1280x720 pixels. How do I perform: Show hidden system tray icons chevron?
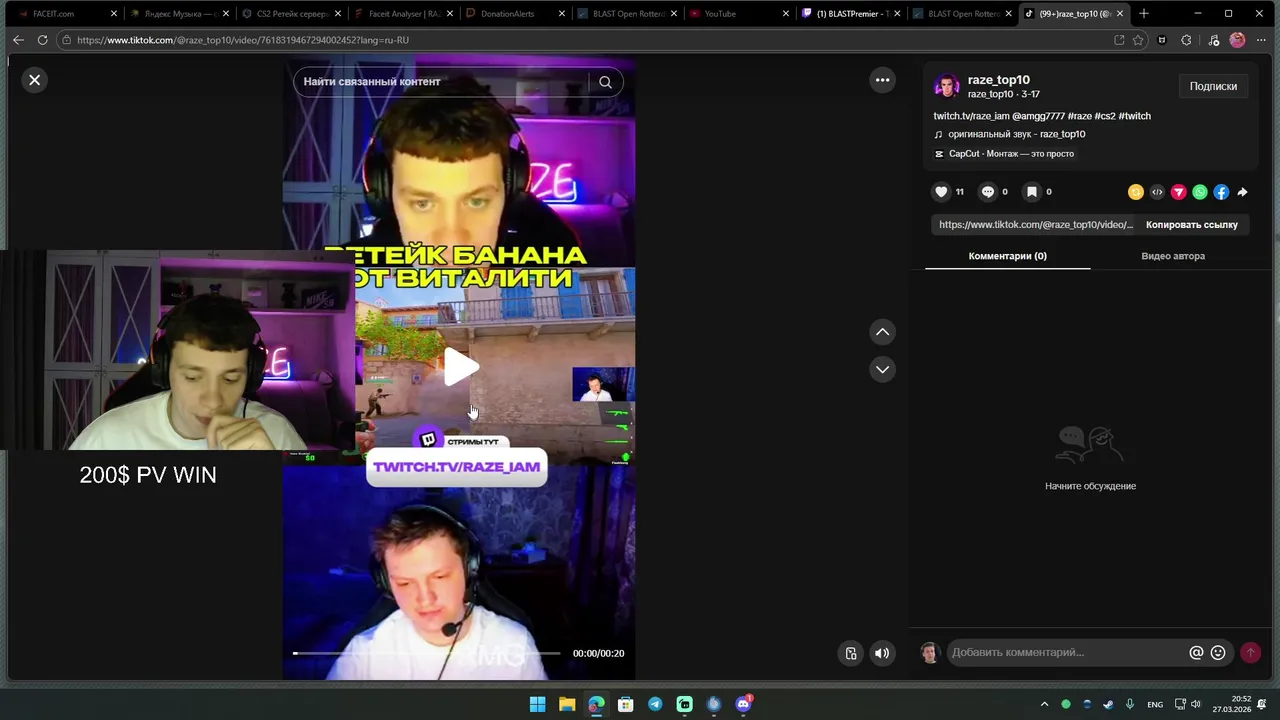tap(1044, 704)
